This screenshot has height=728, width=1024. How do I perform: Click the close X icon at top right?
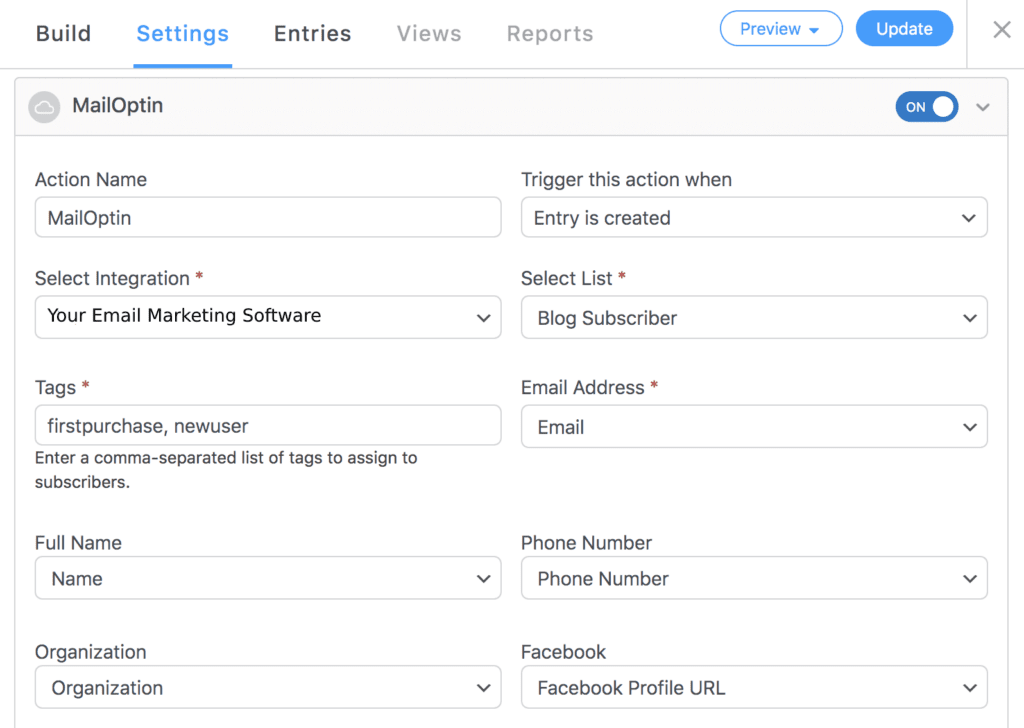click(1001, 29)
